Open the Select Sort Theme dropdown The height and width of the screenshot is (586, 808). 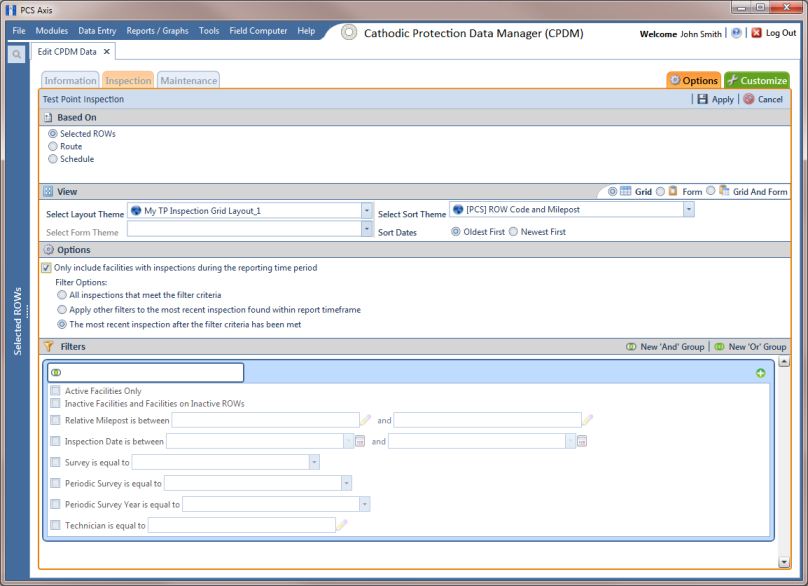(688, 209)
